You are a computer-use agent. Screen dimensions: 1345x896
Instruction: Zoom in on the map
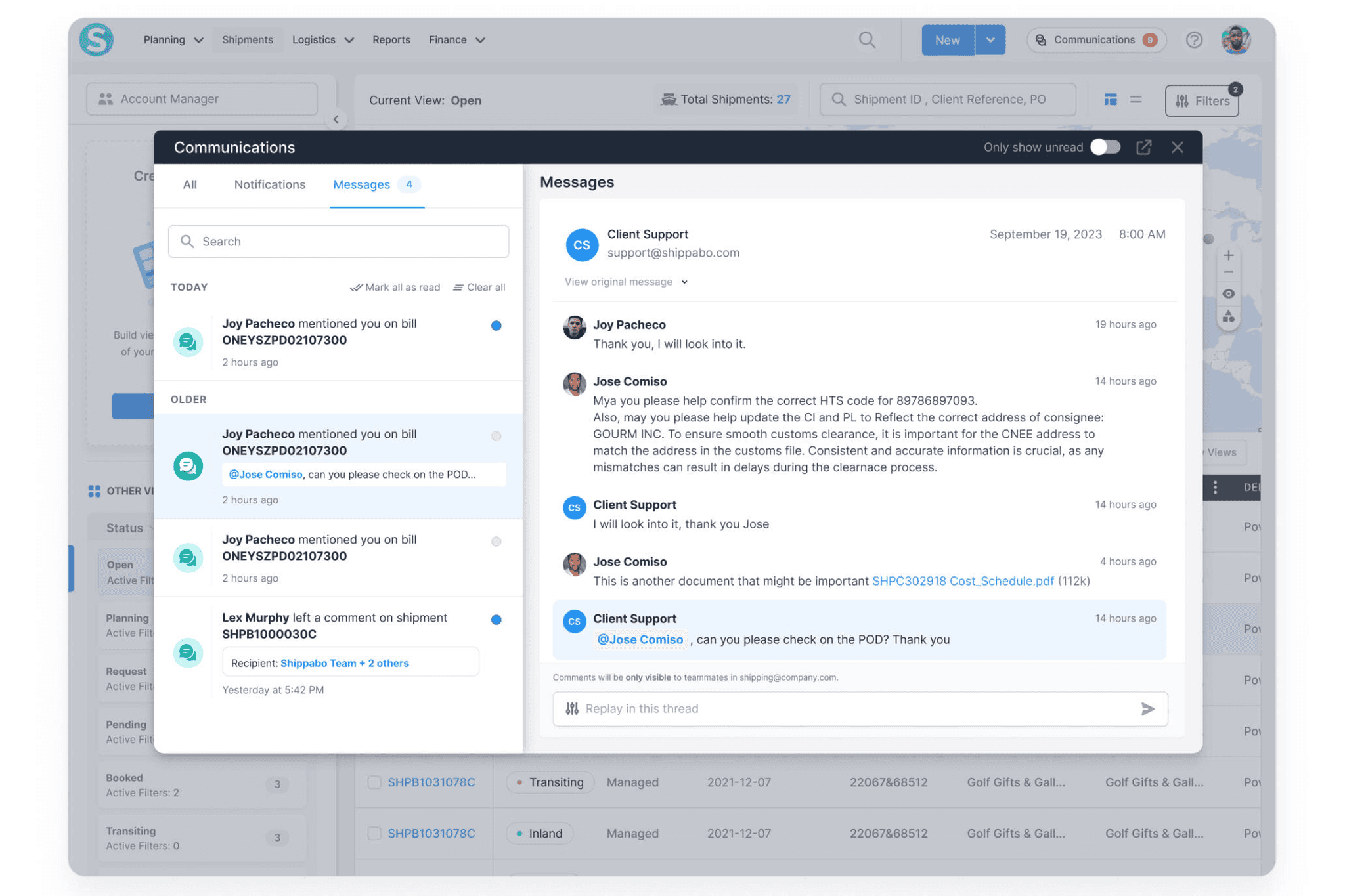(1228, 255)
